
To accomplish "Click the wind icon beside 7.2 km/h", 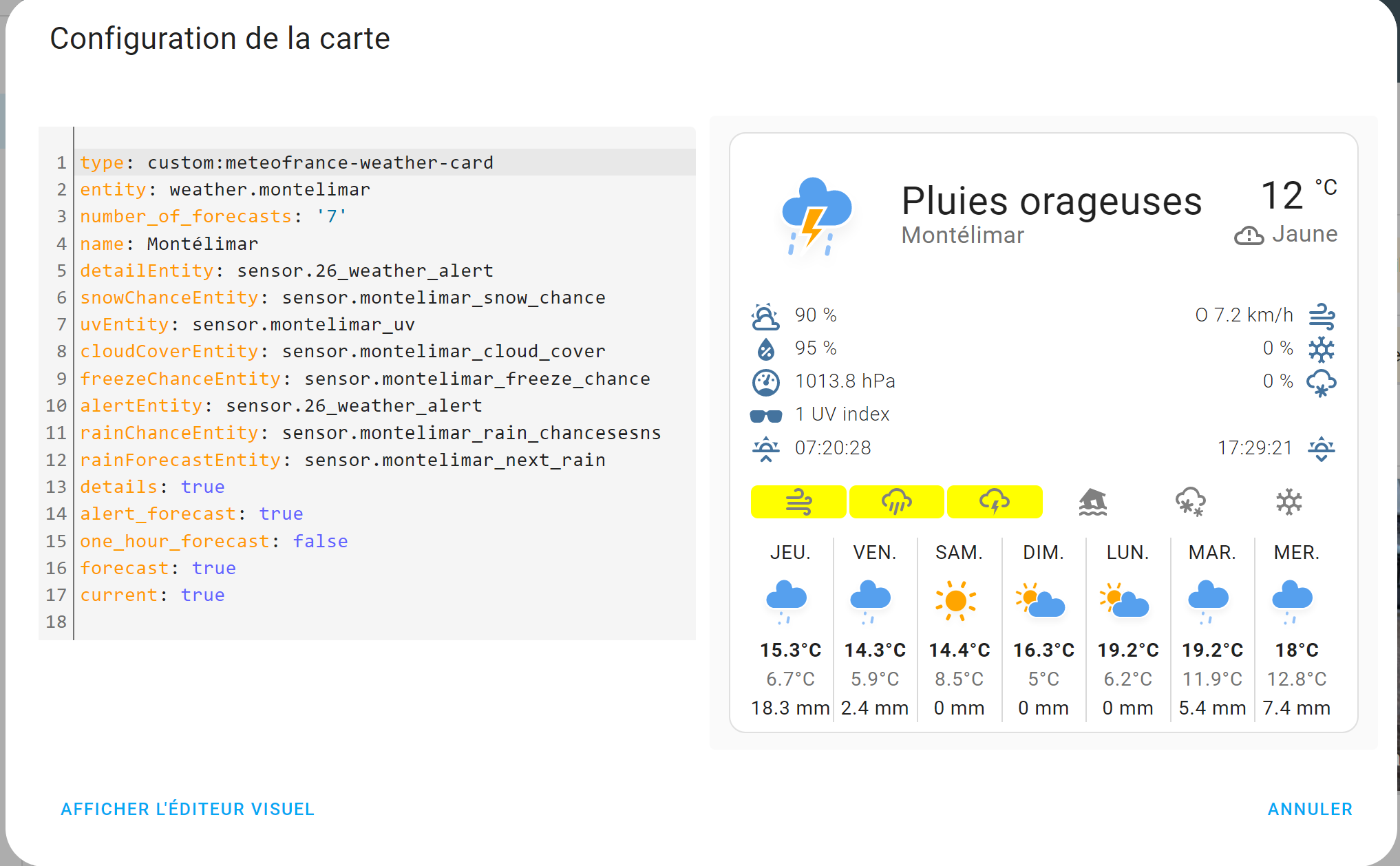I will click(x=1322, y=316).
